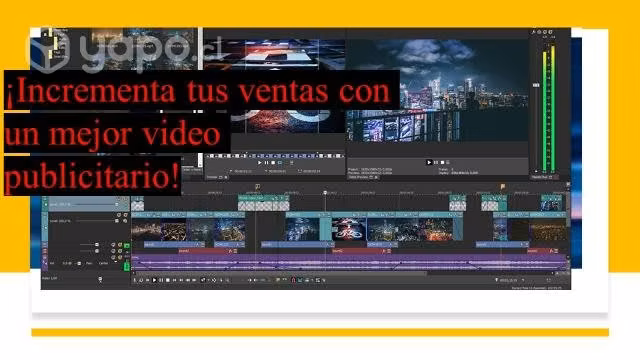Screen dimensions: 640x360
Task: Click the yapo.cl watermark logo
Action: click(121, 51)
